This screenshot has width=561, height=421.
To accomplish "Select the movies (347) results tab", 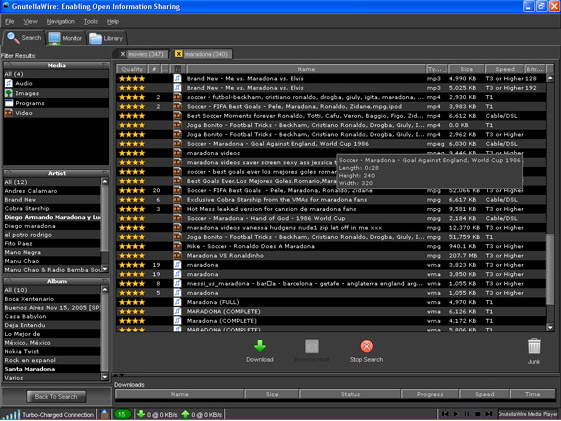I will (146, 54).
